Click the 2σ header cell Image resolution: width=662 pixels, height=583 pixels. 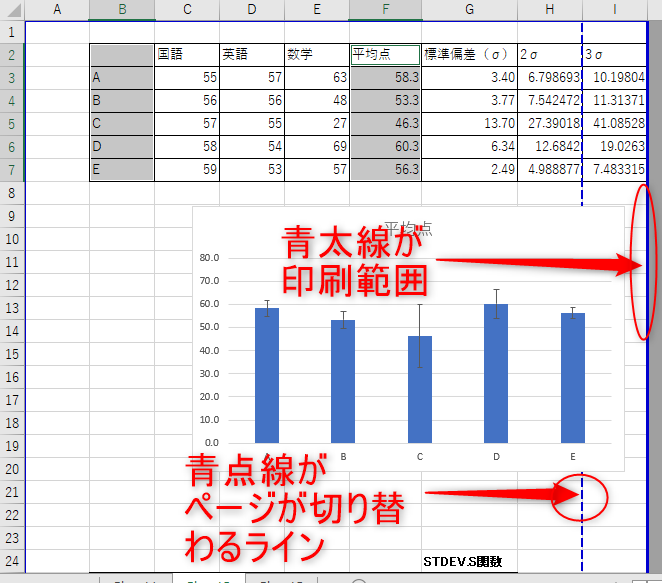[x=550, y=54]
